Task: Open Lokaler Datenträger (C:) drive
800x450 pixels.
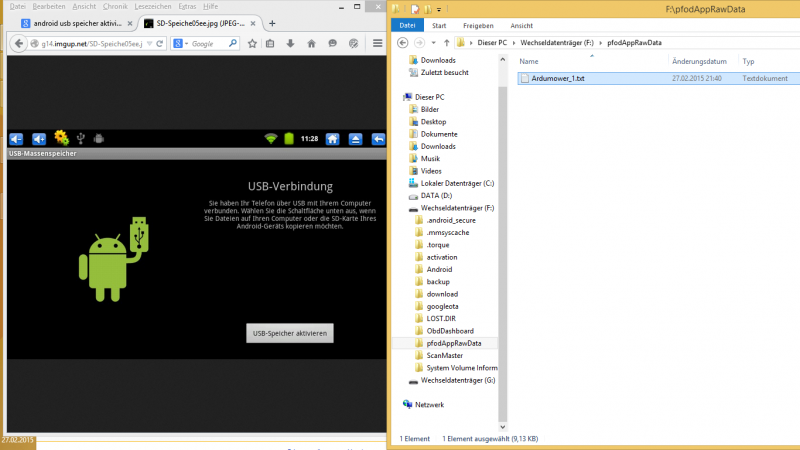Action: (x=457, y=183)
